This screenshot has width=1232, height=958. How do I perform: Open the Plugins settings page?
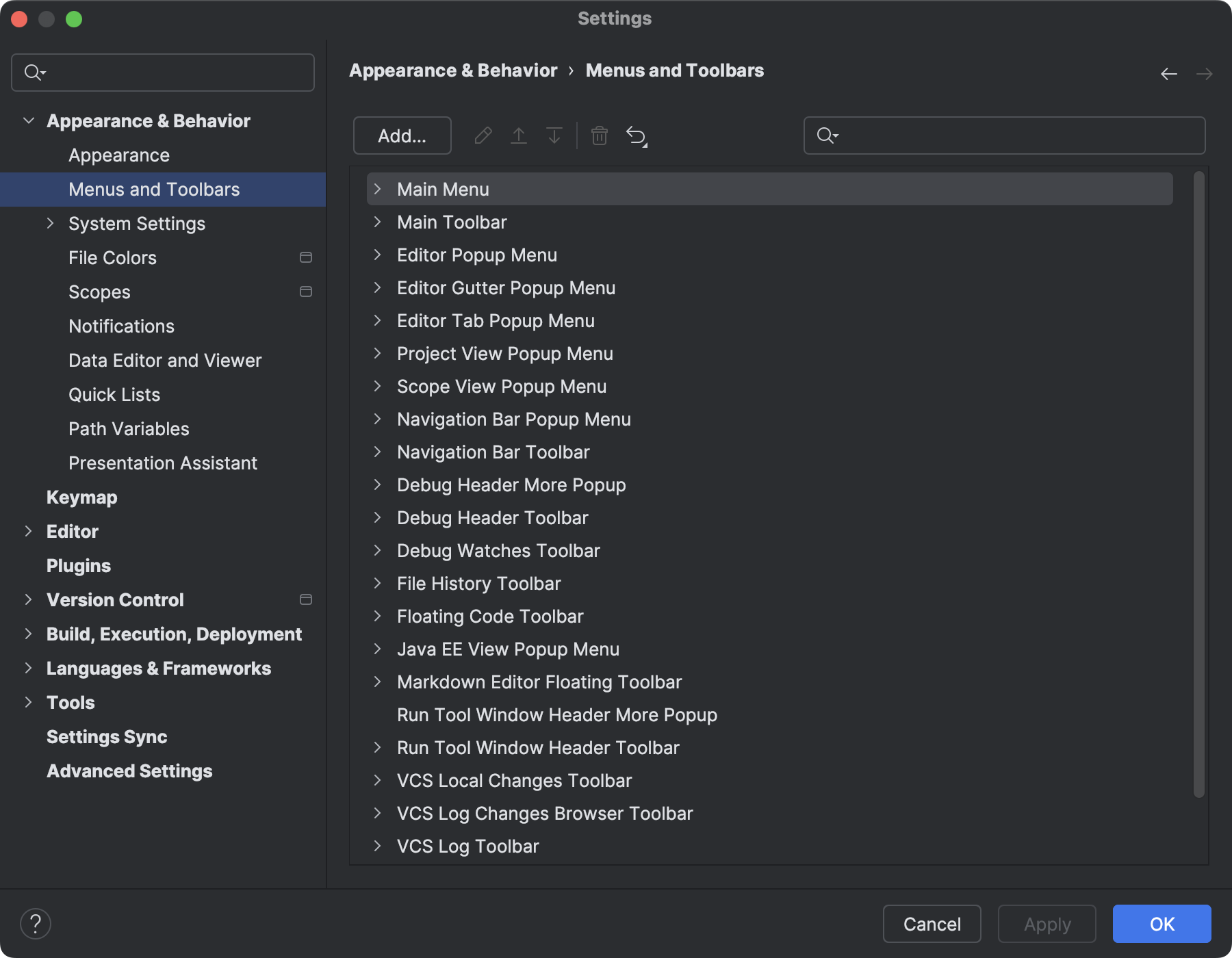pos(78,565)
